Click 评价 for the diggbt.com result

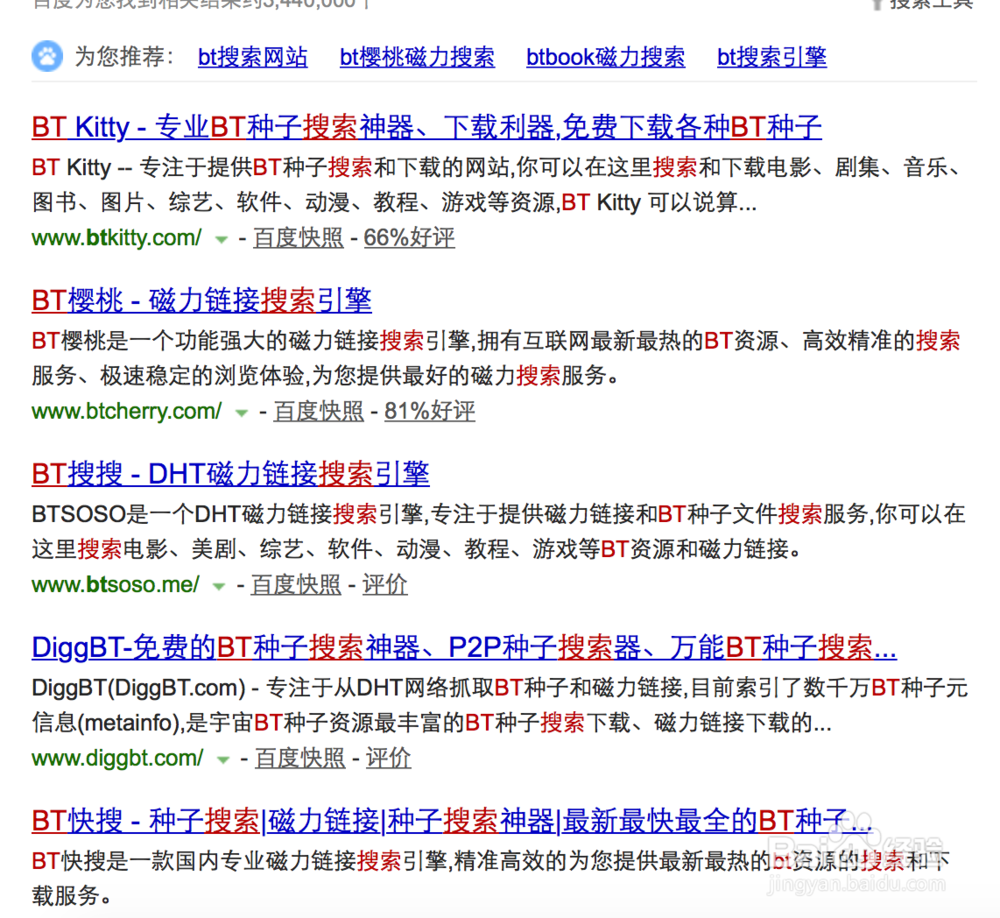tap(388, 759)
